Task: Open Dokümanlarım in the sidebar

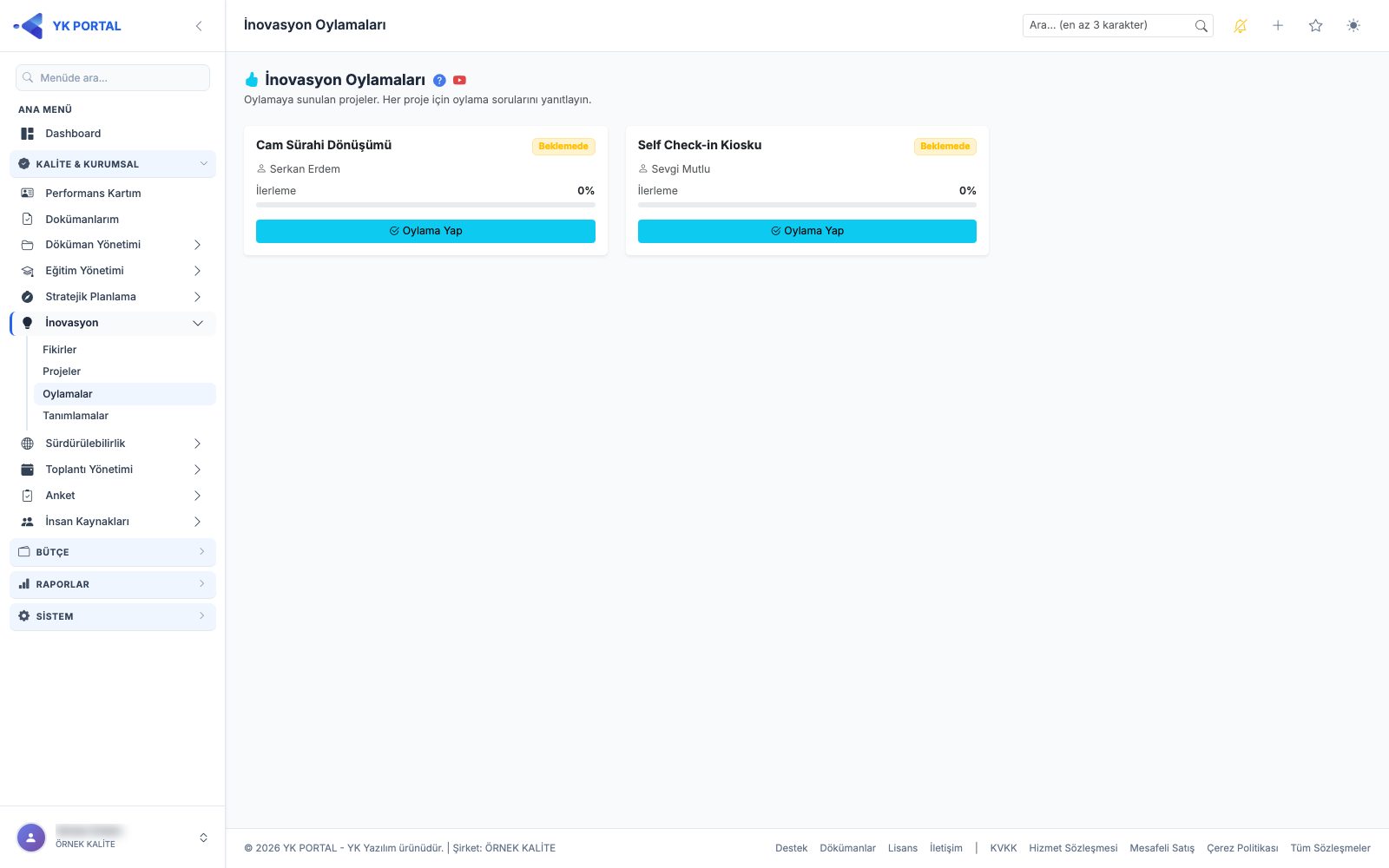Action: point(113,220)
